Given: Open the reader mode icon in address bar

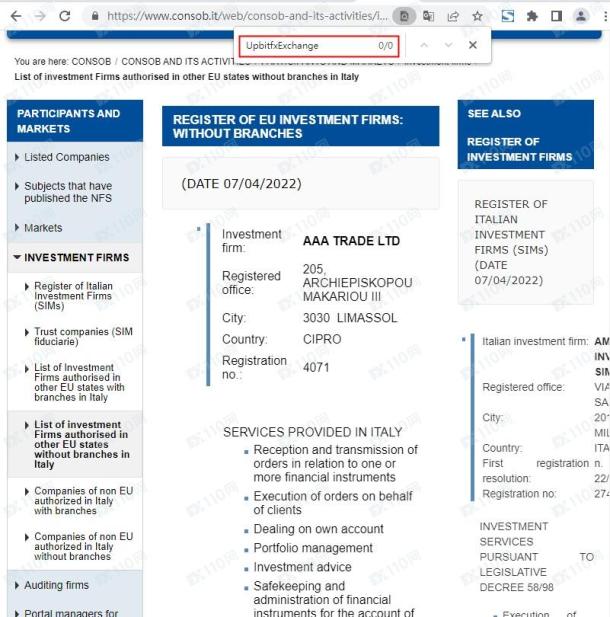Looking at the screenshot, I should point(404,16).
